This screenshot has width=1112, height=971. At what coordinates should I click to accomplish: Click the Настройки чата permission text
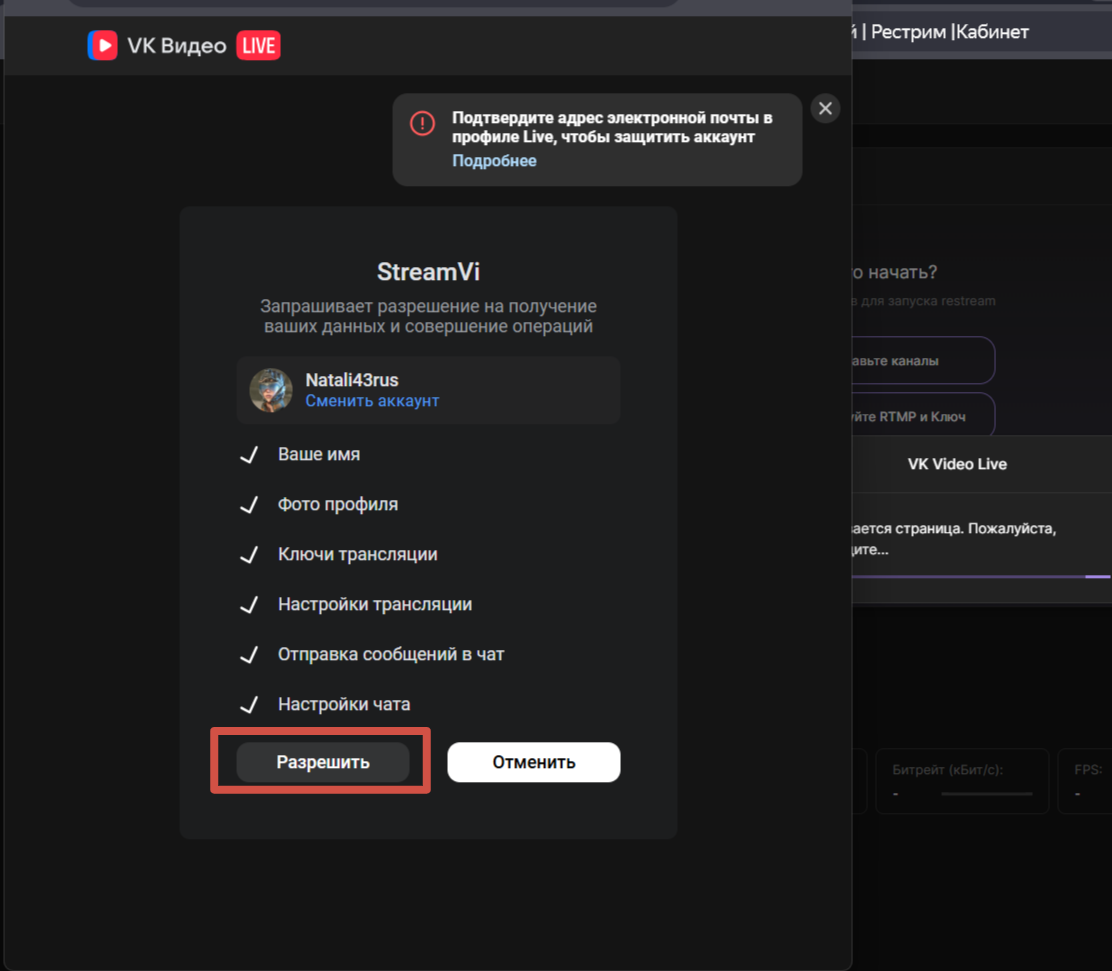344,704
